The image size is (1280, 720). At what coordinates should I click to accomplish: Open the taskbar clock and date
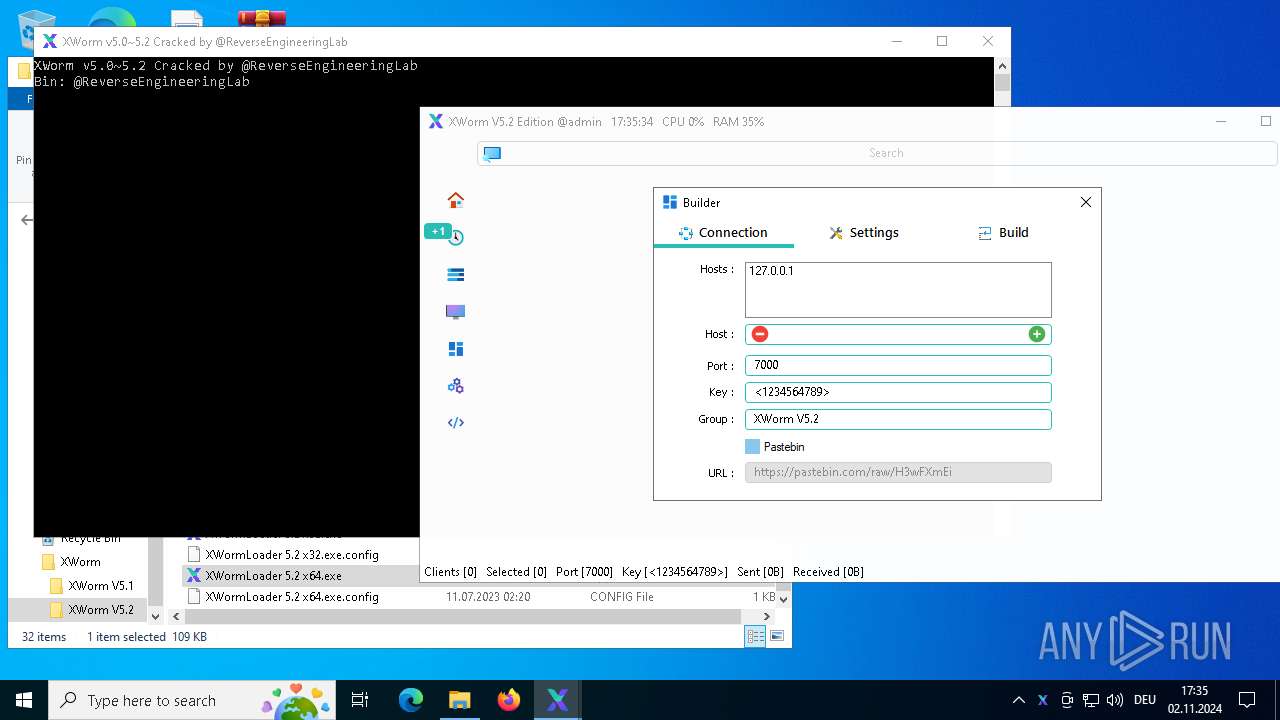1194,700
